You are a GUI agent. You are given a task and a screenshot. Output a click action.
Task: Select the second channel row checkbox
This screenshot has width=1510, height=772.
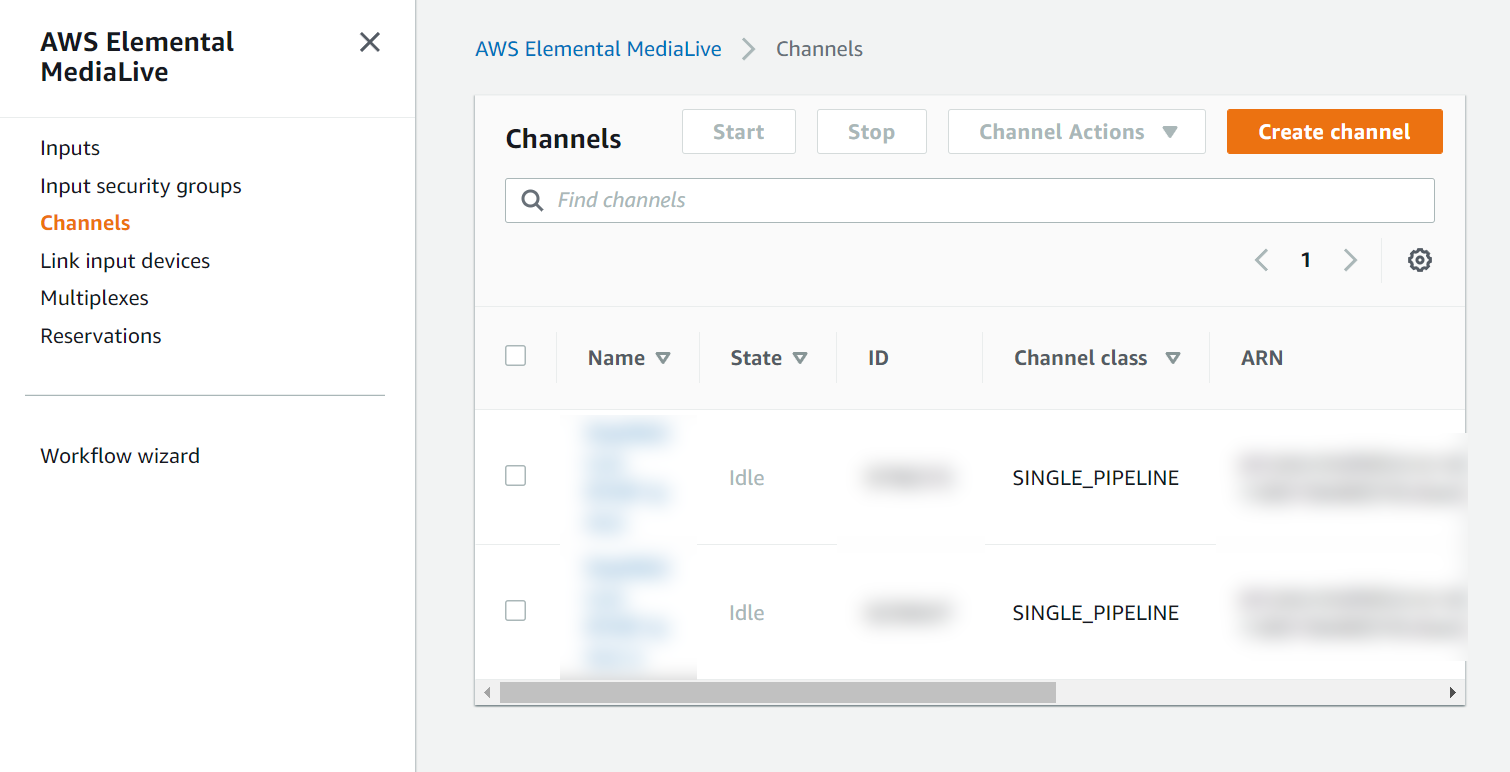515,610
